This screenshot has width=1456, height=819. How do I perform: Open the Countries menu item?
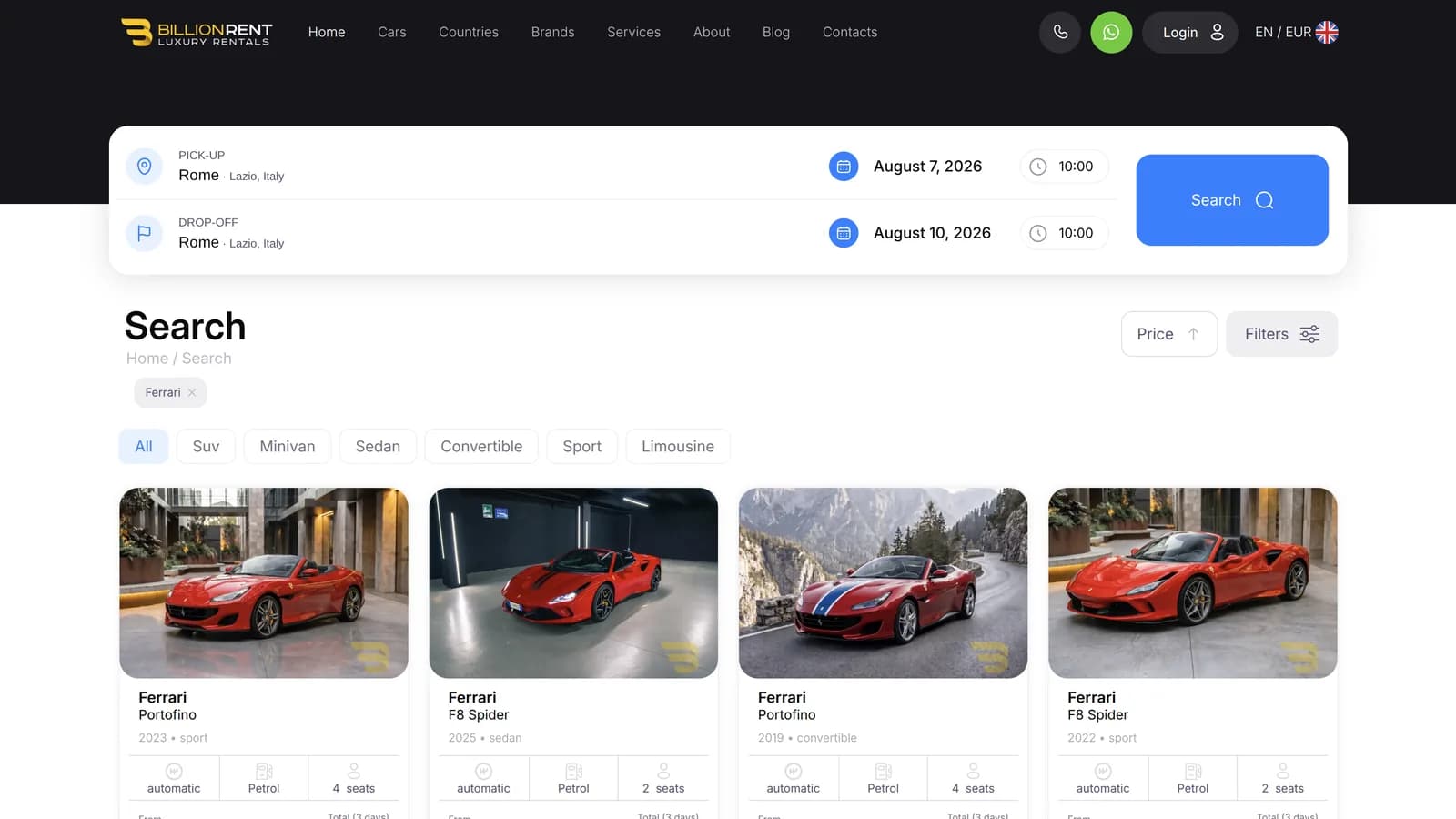coord(469,32)
